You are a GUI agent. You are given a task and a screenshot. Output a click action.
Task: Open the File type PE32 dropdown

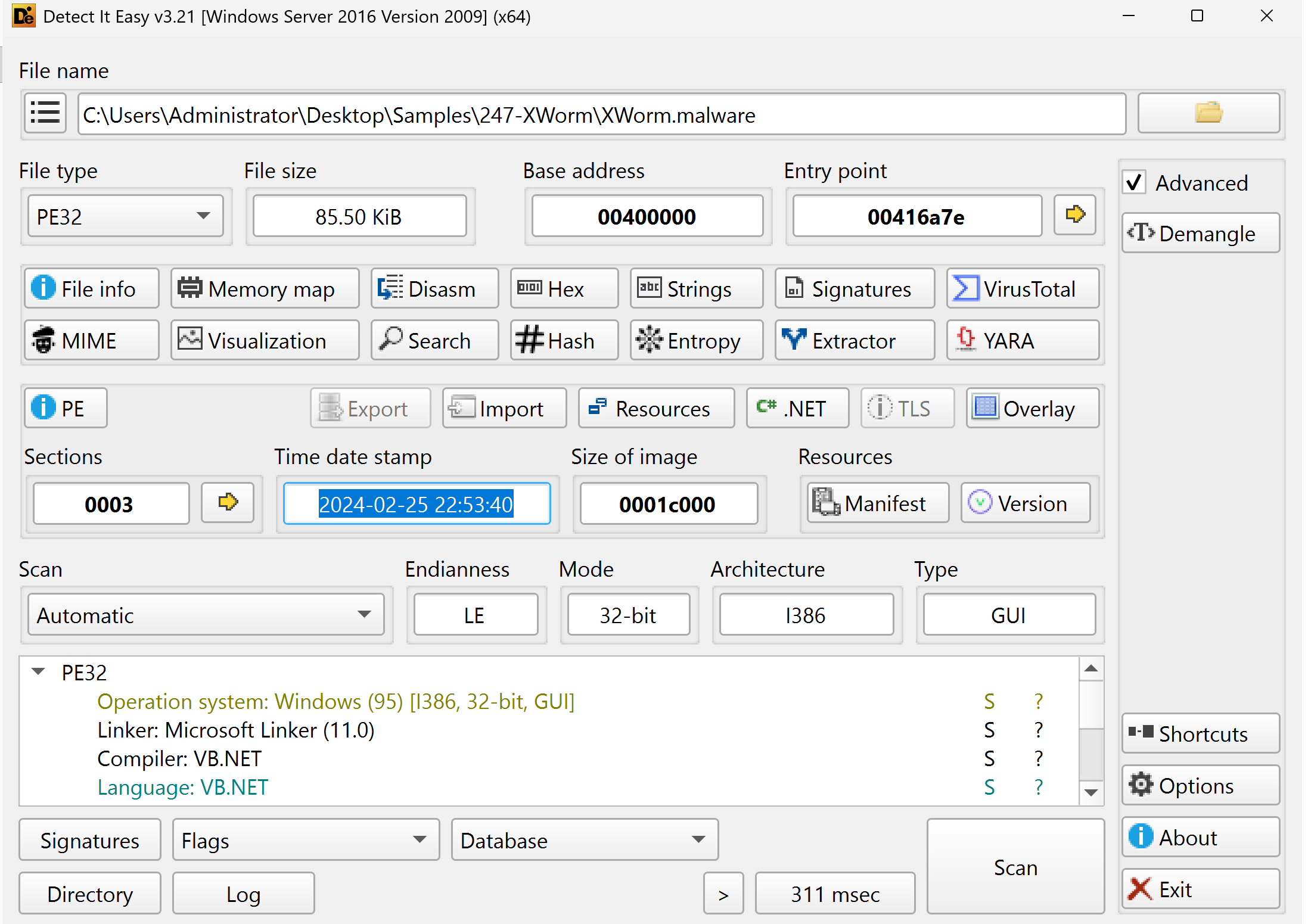(125, 216)
